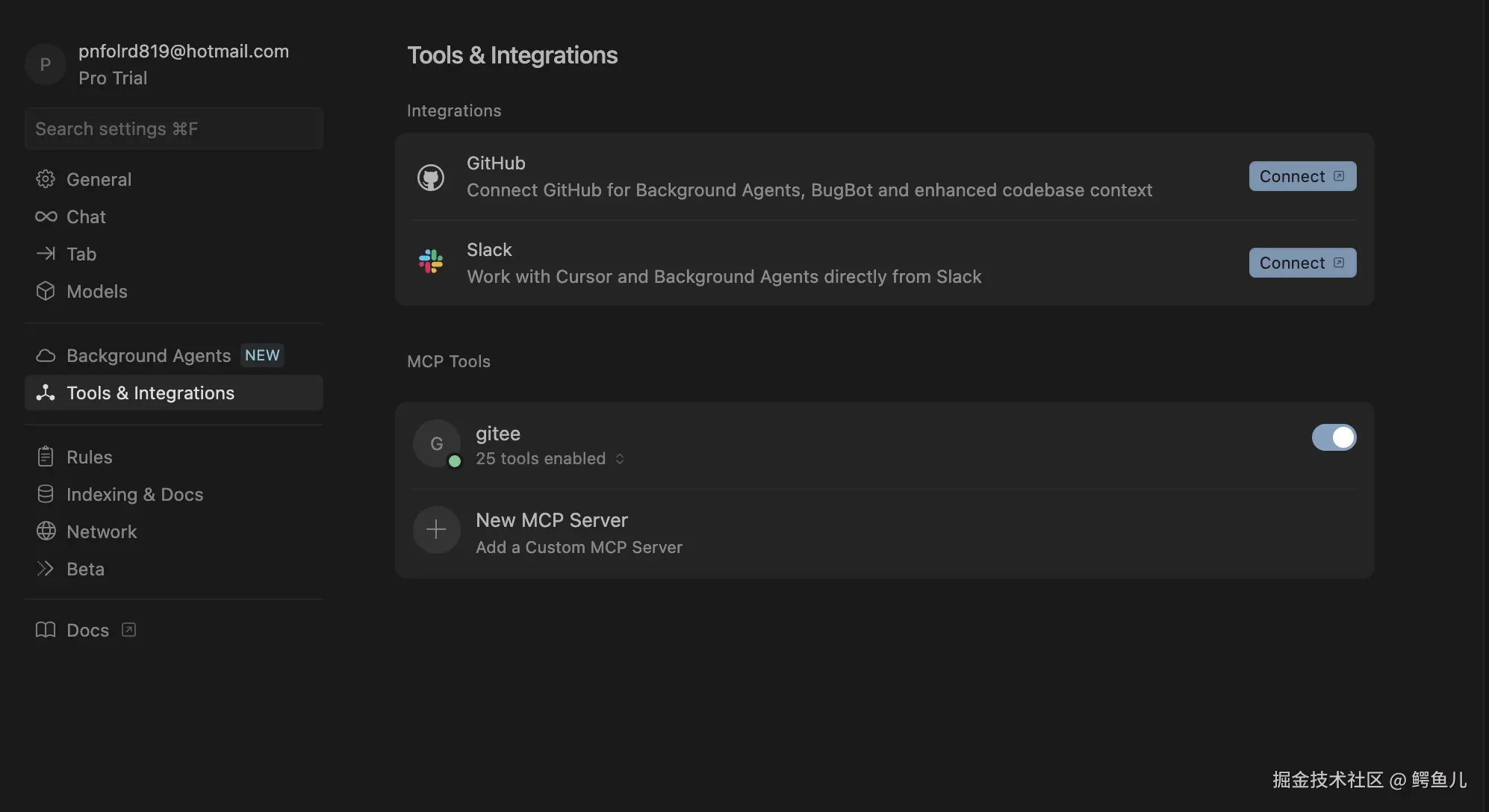Click the General gear icon
1489x812 pixels.
click(x=46, y=179)
